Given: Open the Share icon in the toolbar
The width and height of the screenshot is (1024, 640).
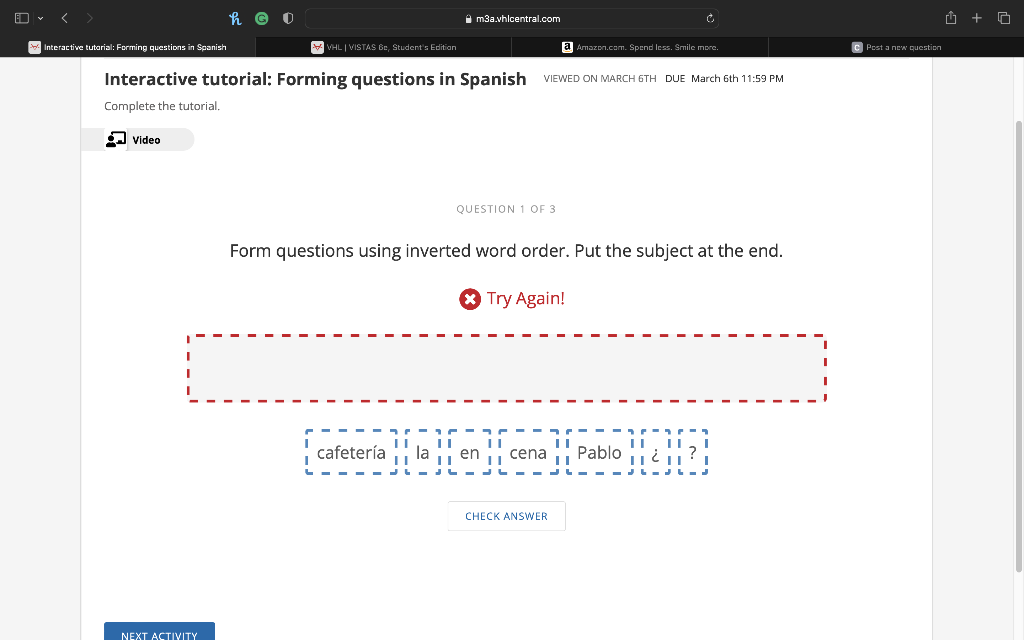Looking at the screenshot, I should (x=951, y=18).
